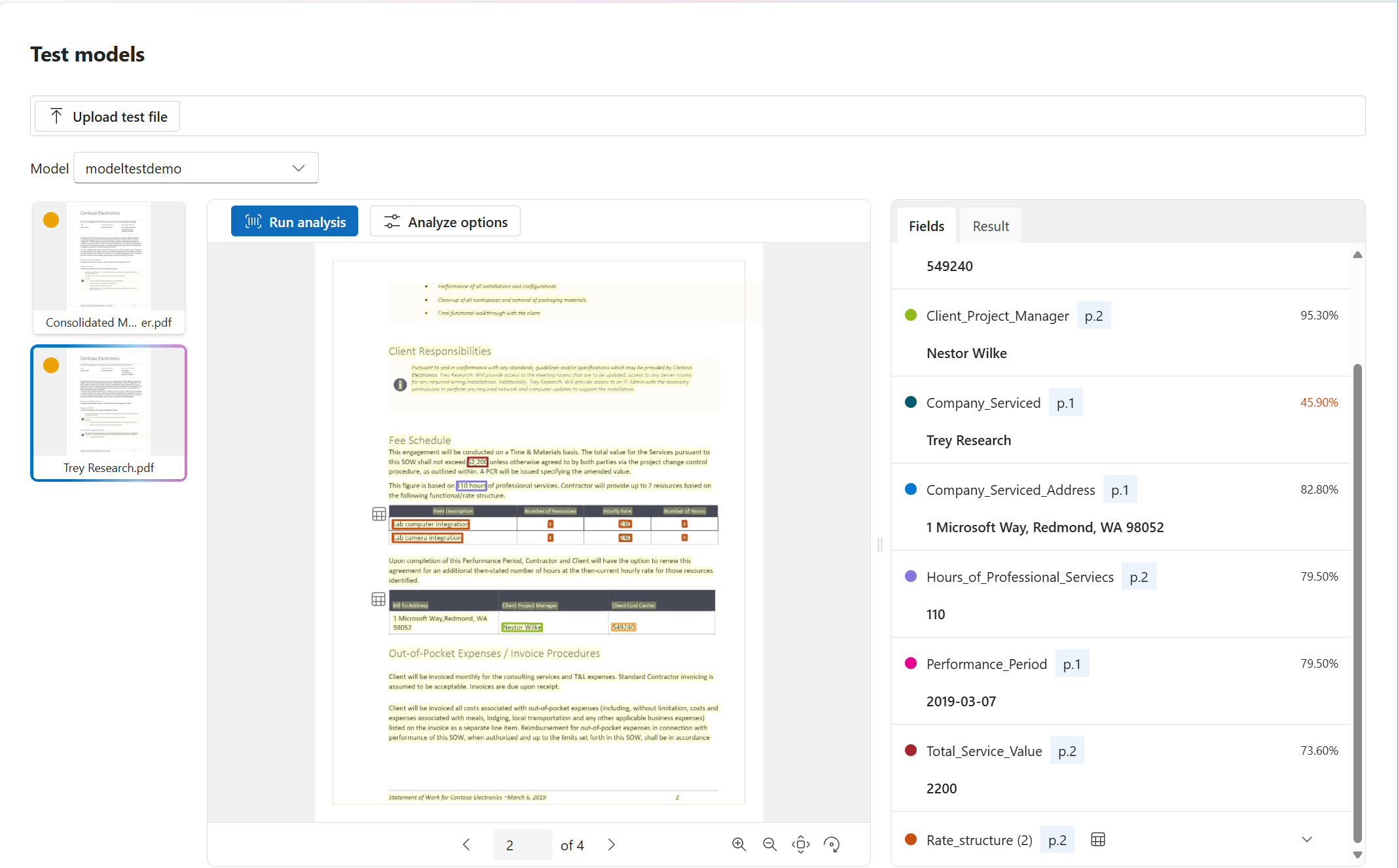Click the Run analysis button

[295, 222]
